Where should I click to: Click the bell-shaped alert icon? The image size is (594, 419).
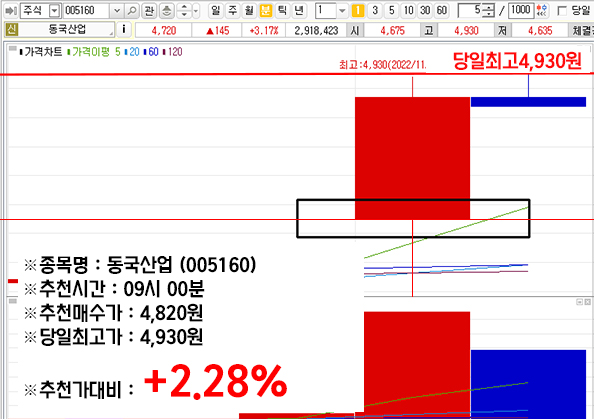166,11
